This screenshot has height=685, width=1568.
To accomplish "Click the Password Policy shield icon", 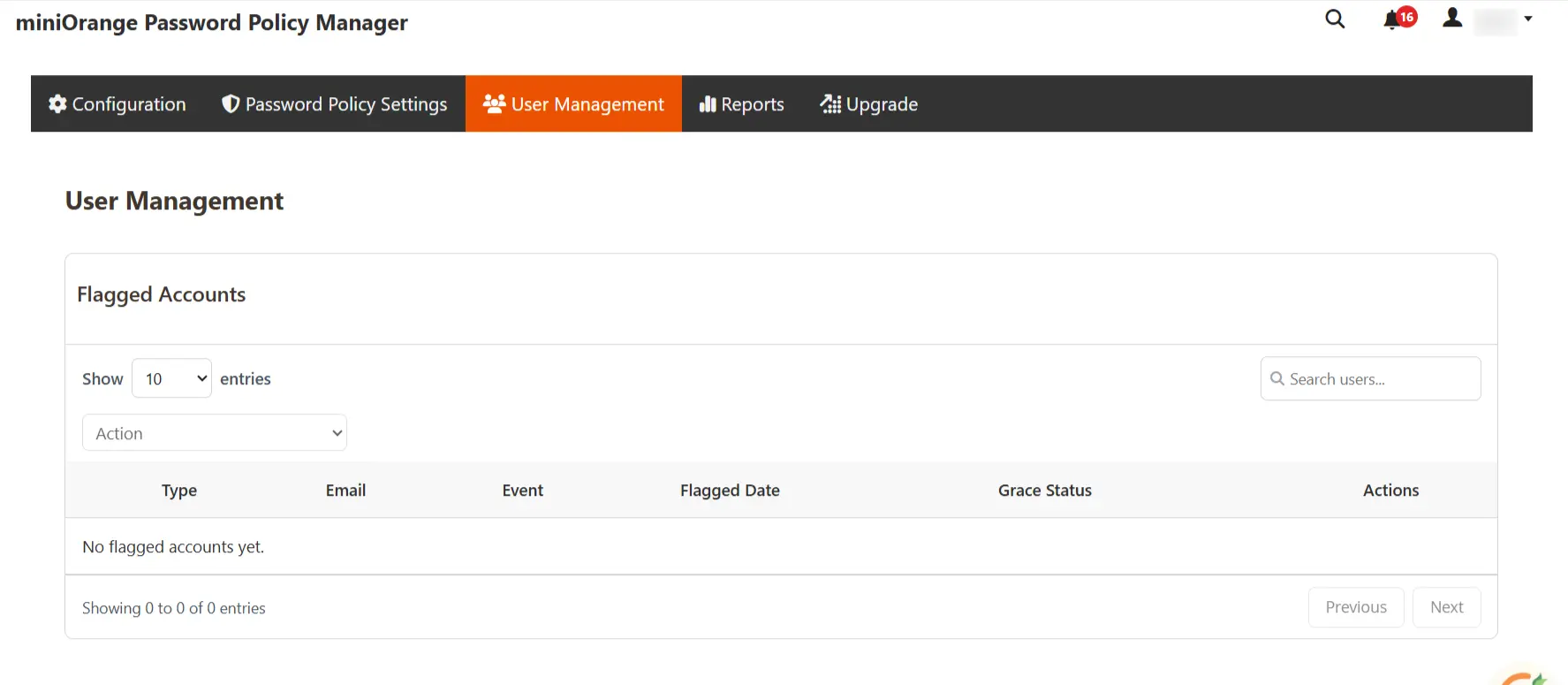I will [x=231, y=104].
